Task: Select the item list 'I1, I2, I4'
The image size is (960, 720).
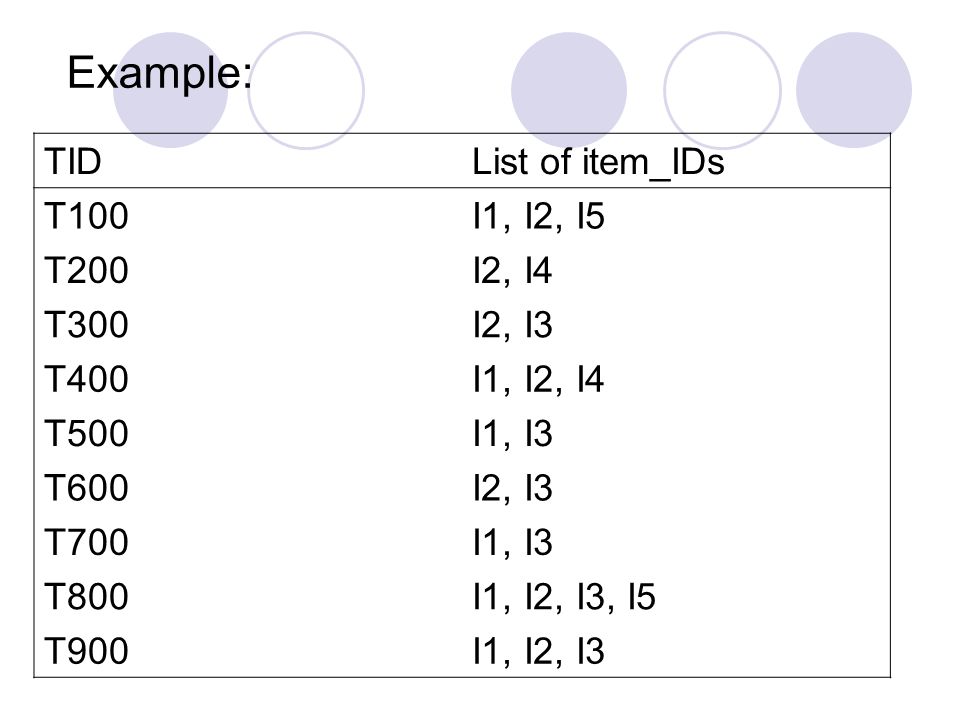Action: point(539,380)
